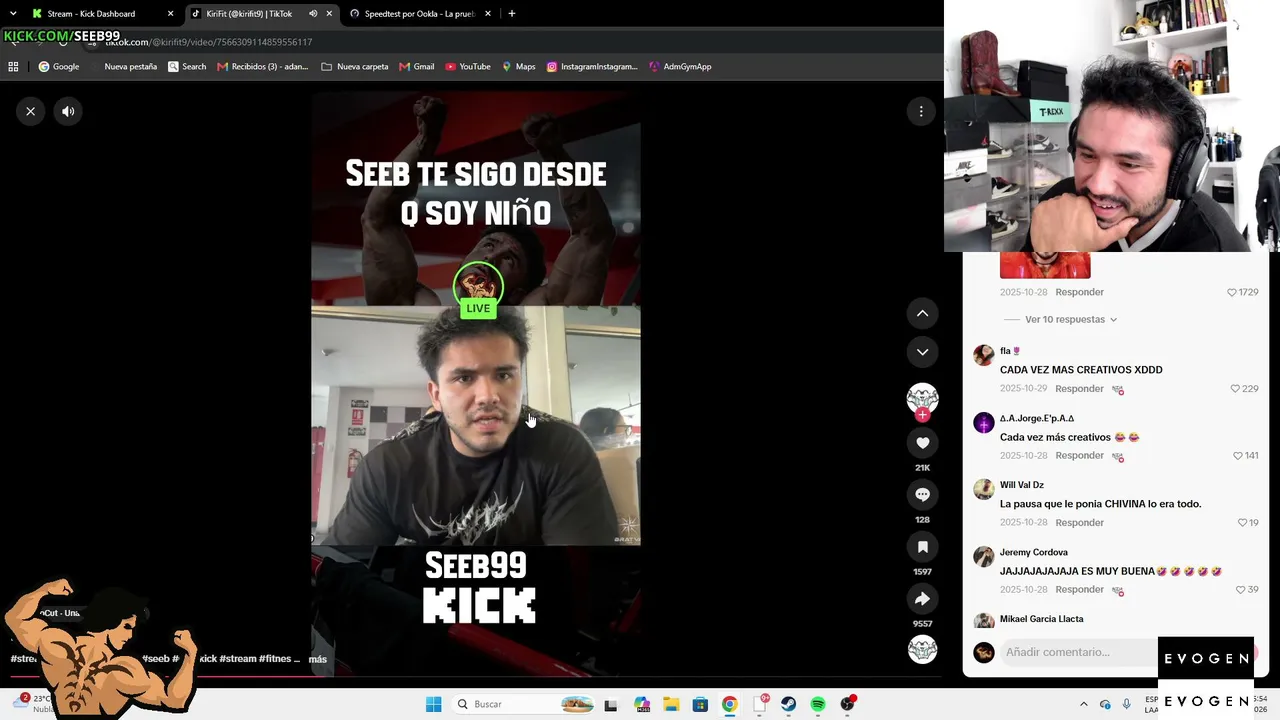
Task: Expand the video caption with 'más'
Action: pos(318,659)
